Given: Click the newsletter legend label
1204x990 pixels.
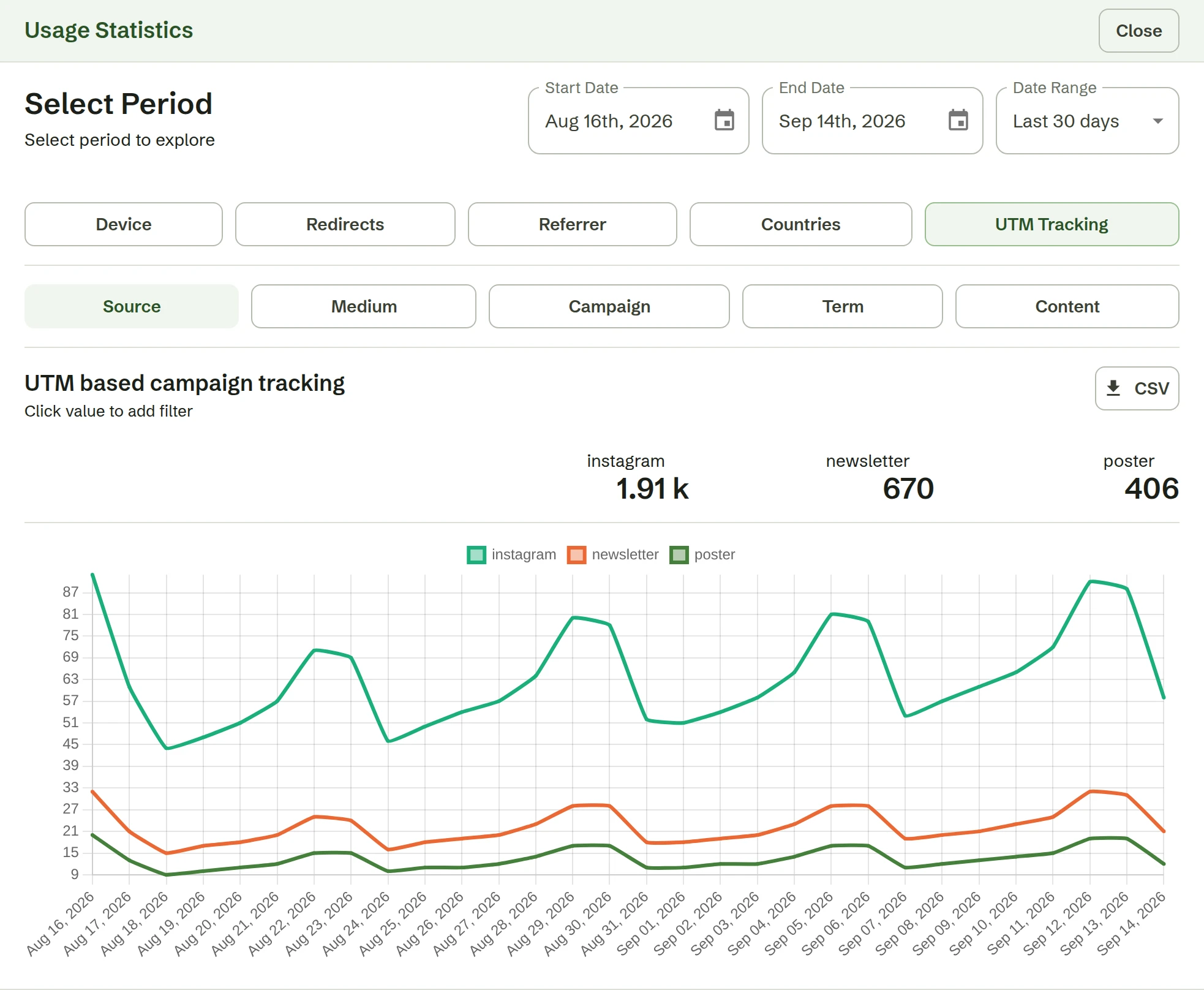Looking at the screenshot, I should tap(625, 554).
